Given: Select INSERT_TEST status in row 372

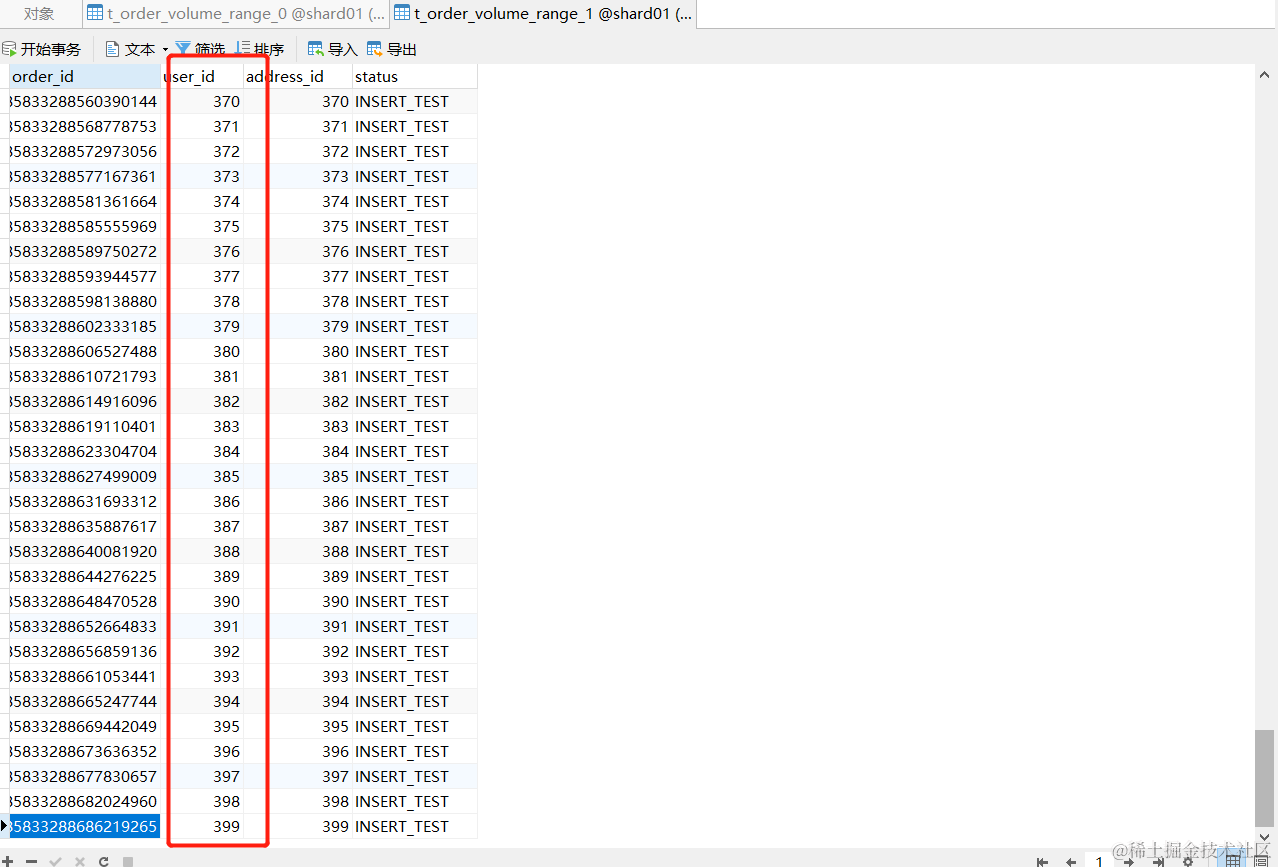Looking at the screenshot, I should pos(414,151).
